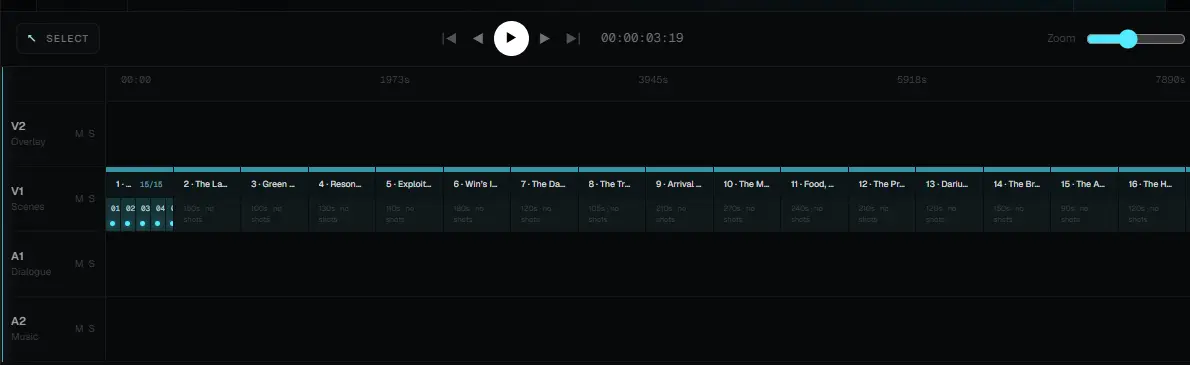Select scene clip '9 · Arrival ...'

(x=680, y=199)
